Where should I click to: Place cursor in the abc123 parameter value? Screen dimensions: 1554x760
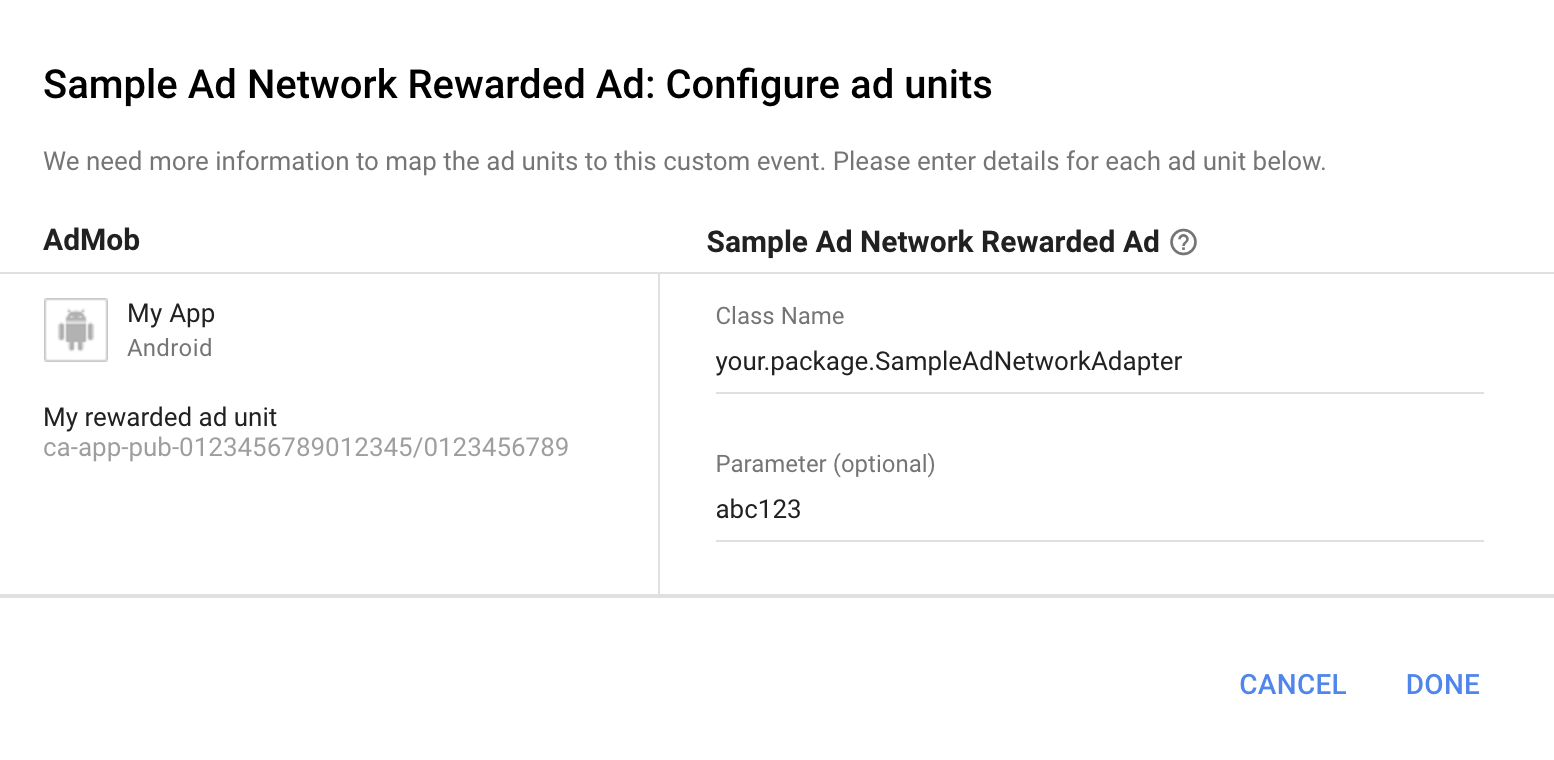758,509
